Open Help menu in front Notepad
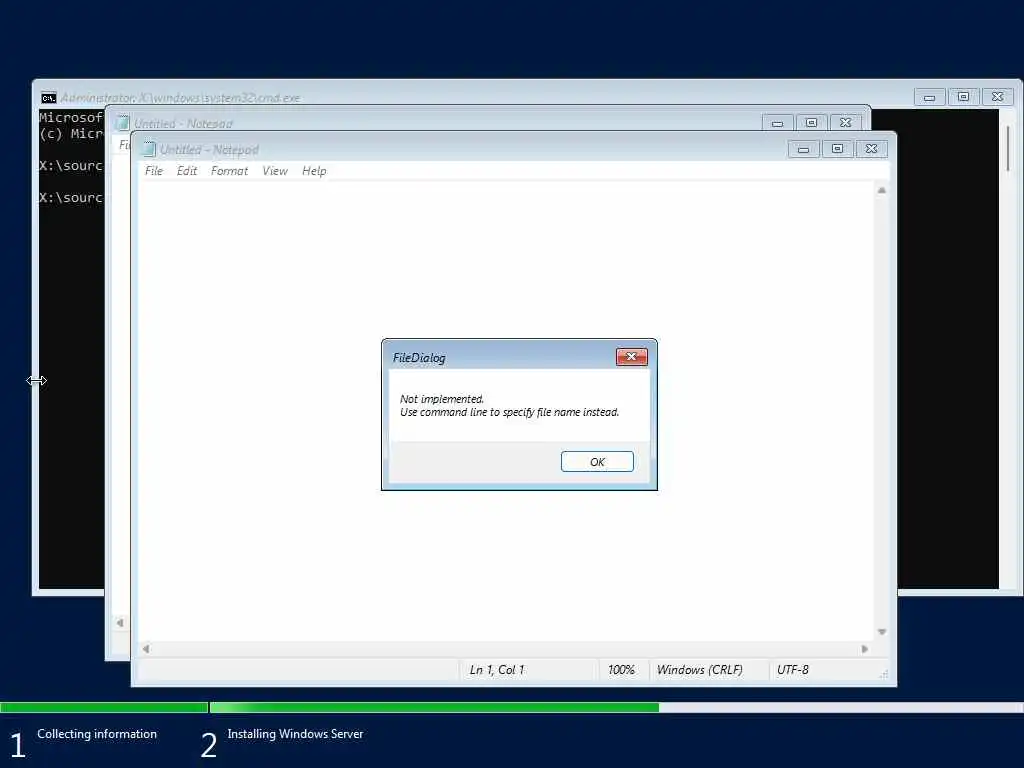The image size is (1024, 768). 314,171
